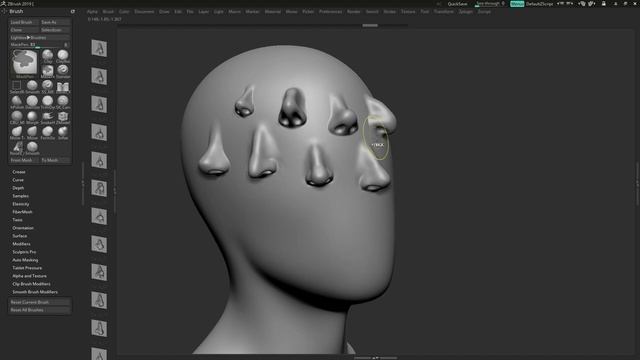Expand the Modifiers section
Image resolution: width=640 pixels, height=360 pixels.
(21, 244)
